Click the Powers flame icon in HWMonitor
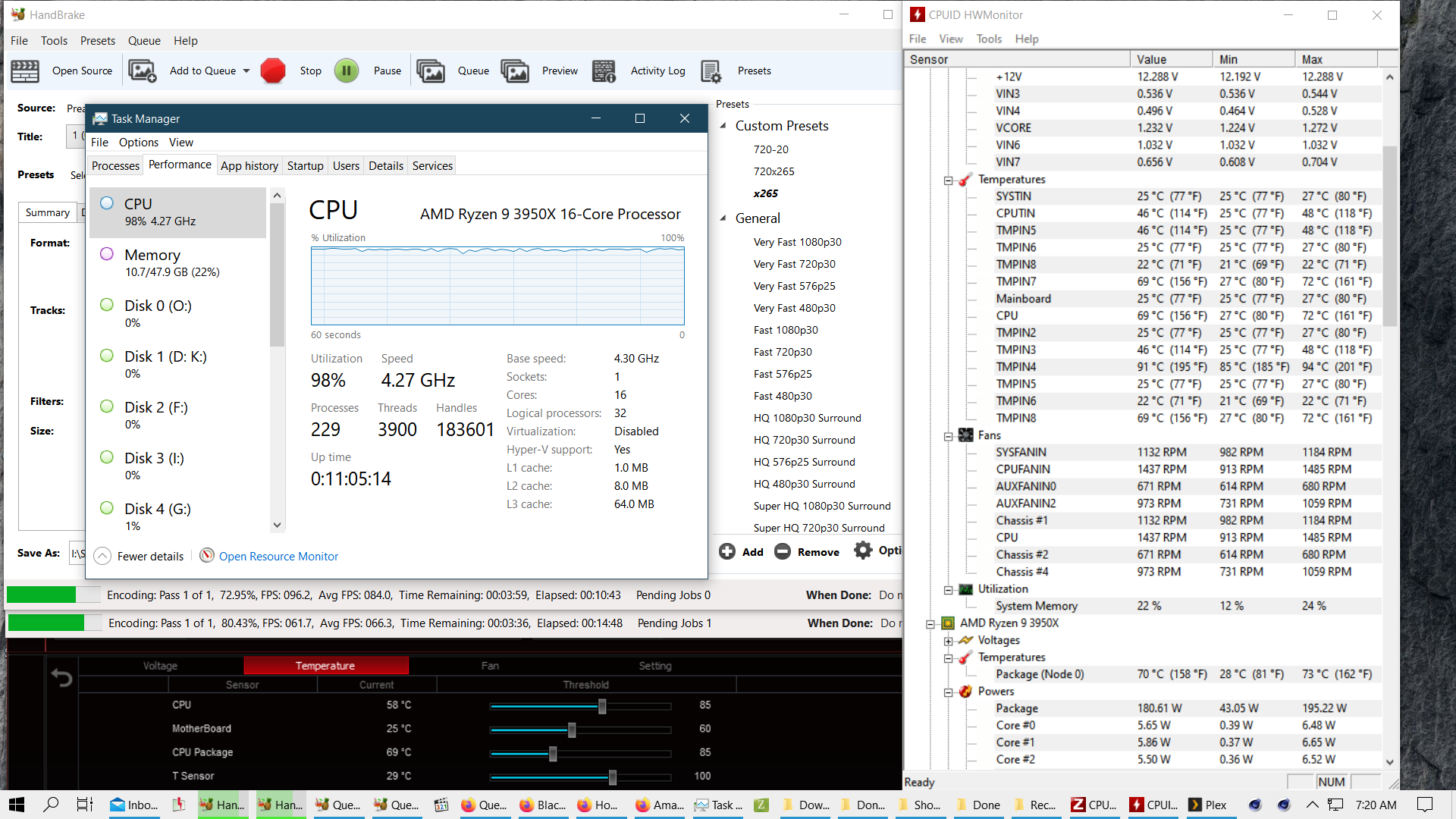 [x=966, y=692]
